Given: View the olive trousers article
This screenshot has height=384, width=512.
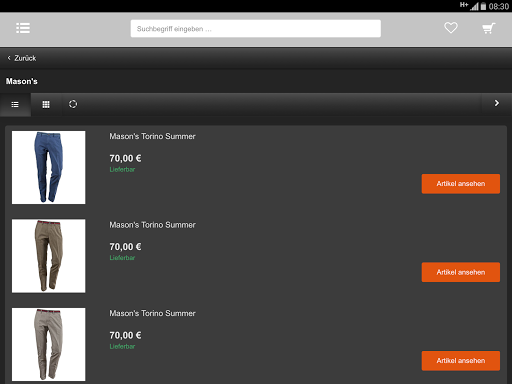Looking at the screenshot, I should [461, 272].
